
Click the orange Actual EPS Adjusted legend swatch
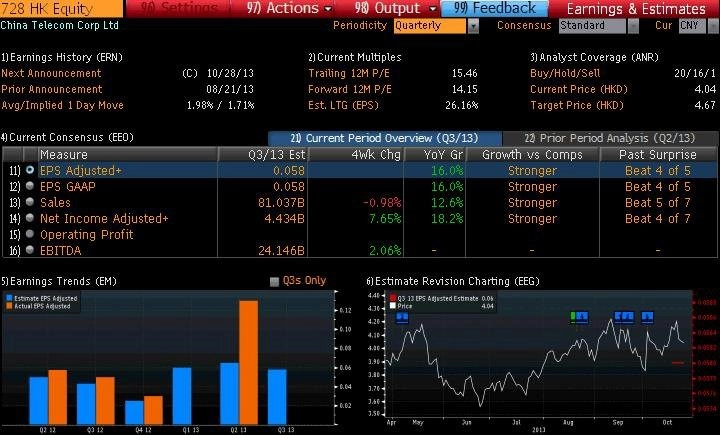[x=9, y=306]
